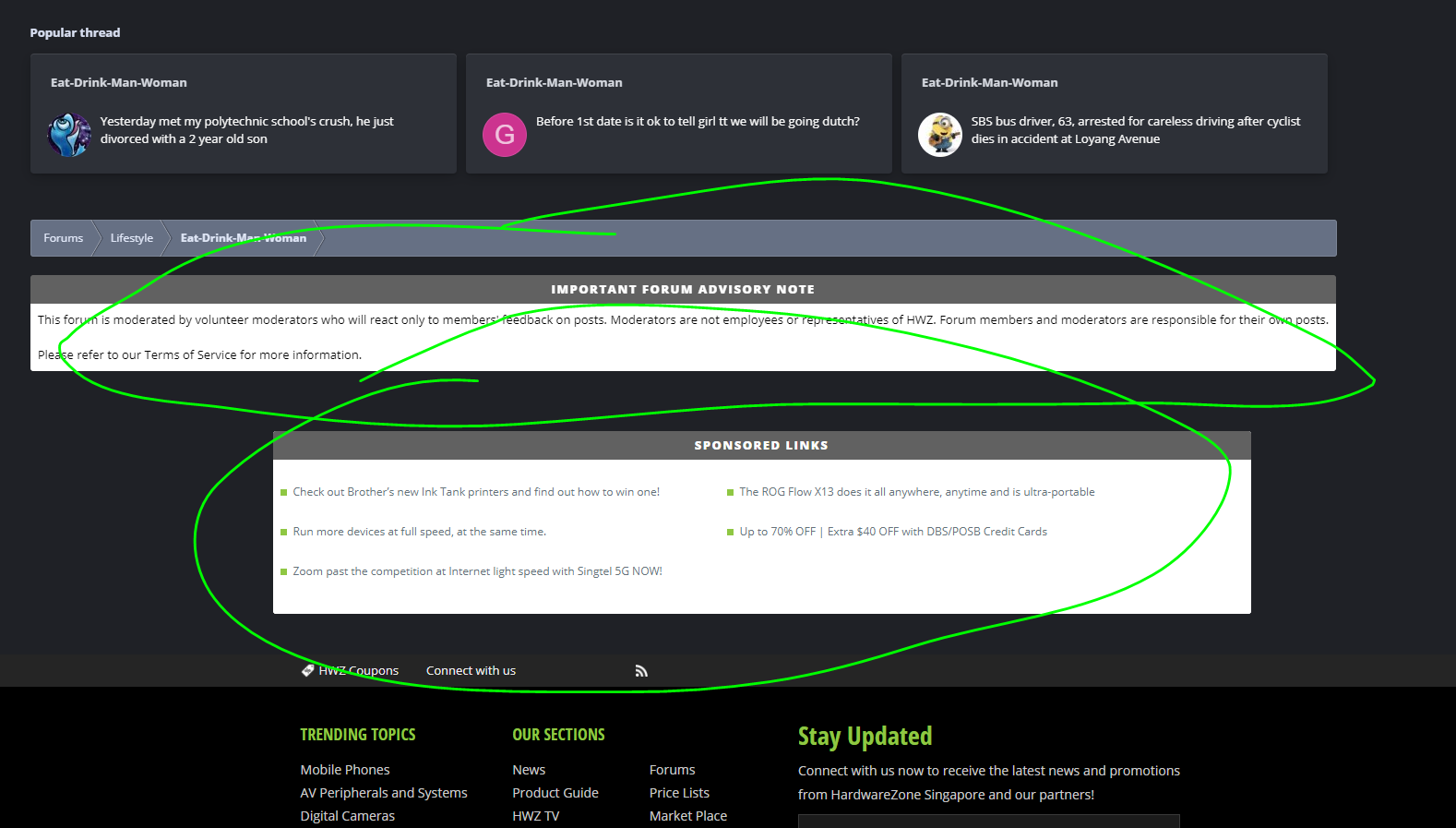Open thread about polytechnic school's crush
1456x828 pixels.
[247, 130]
